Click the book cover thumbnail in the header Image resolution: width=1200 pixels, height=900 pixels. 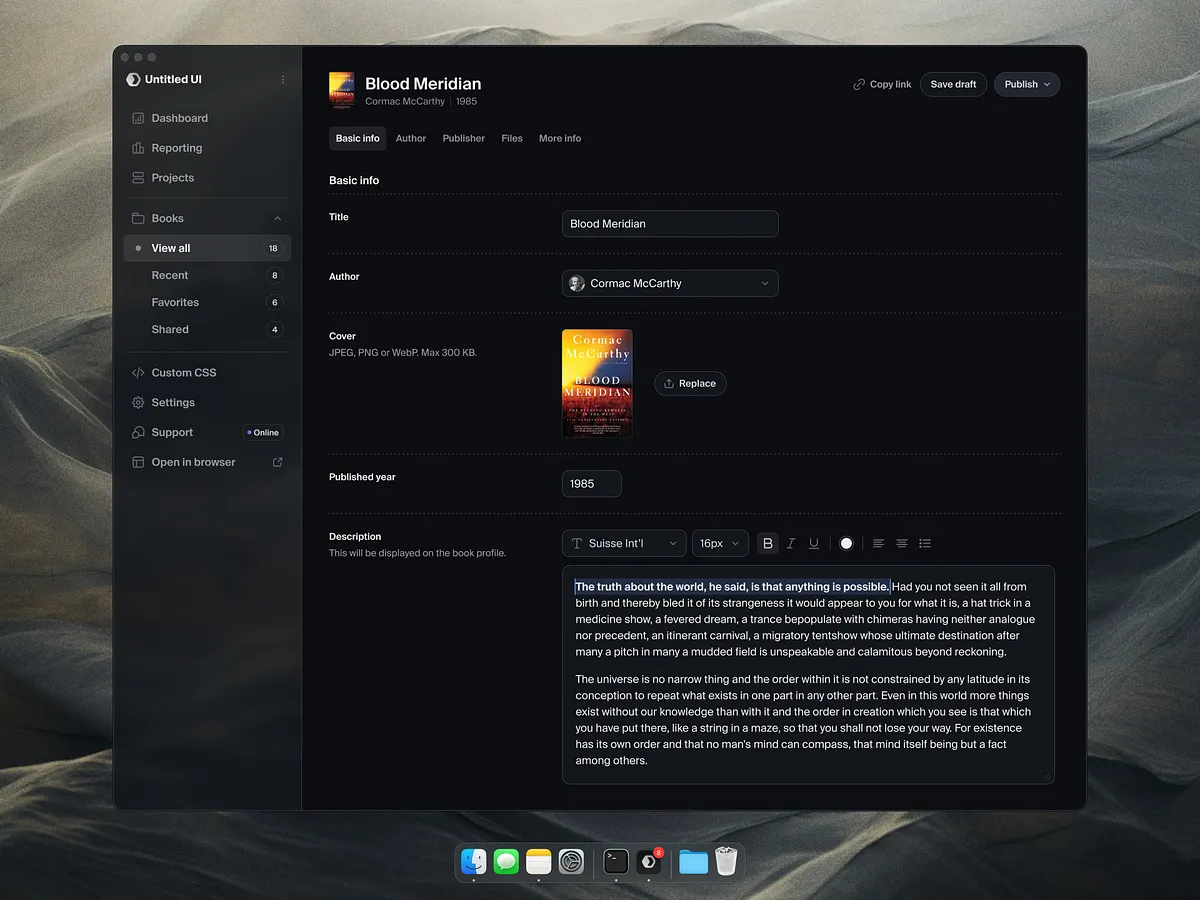pos(342,89)
